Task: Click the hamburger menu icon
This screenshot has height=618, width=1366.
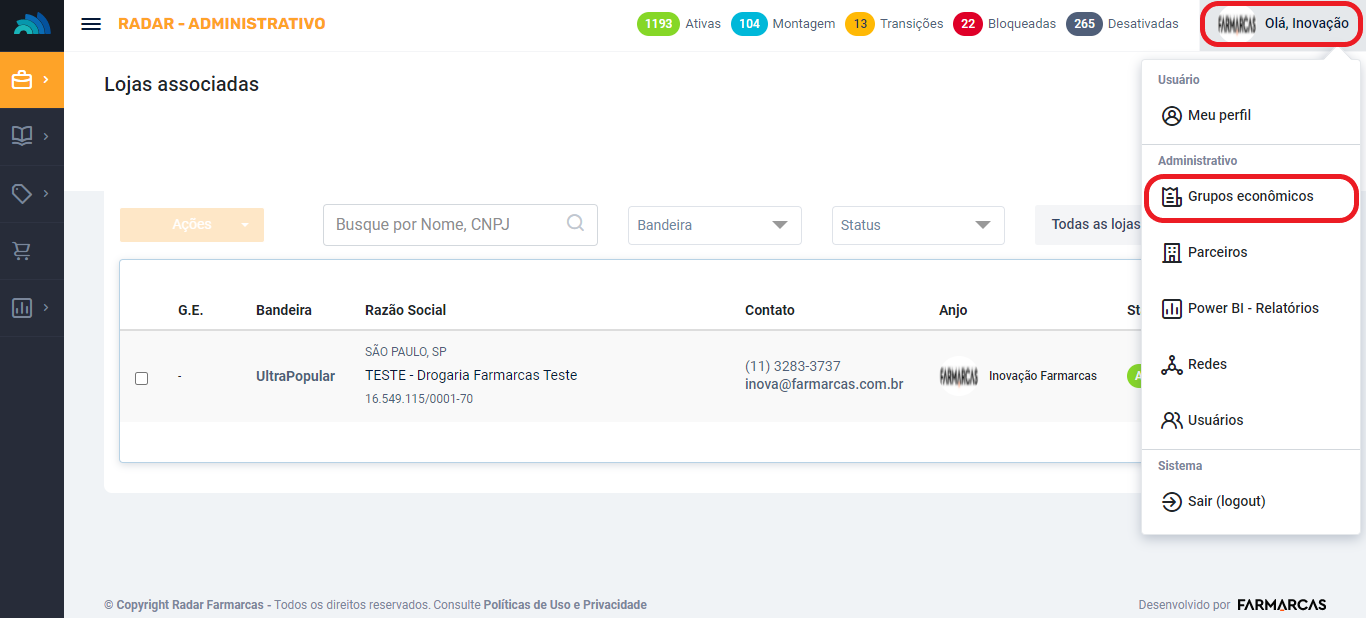Action: pos(91,24)
